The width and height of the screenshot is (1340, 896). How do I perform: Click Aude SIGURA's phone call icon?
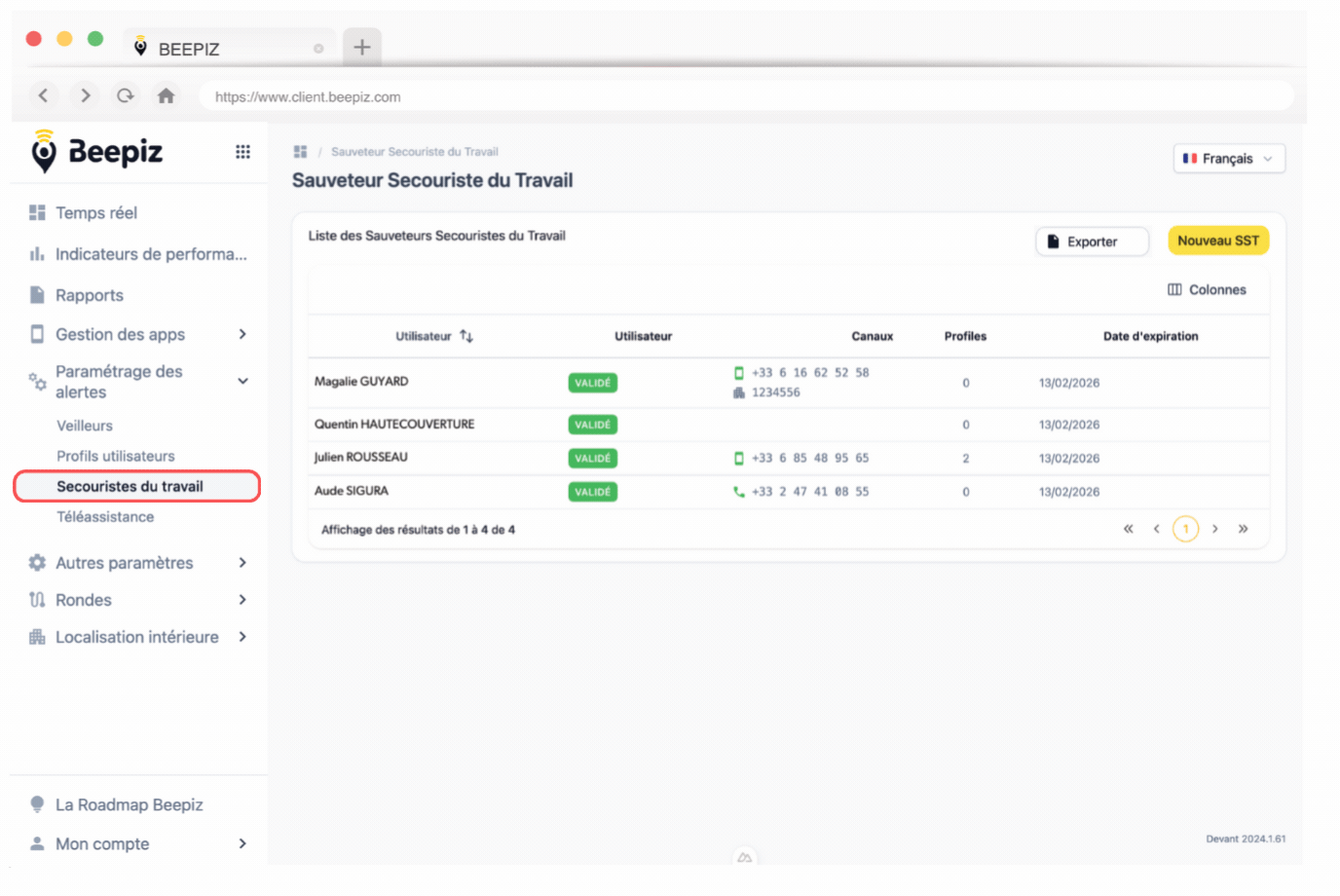[738, 492]
